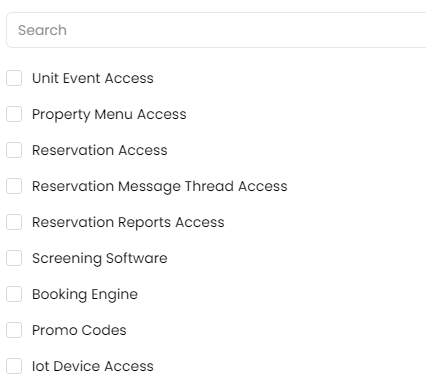Click the Search input field
This screenshot has height=382, width=426.
point(216,30)
